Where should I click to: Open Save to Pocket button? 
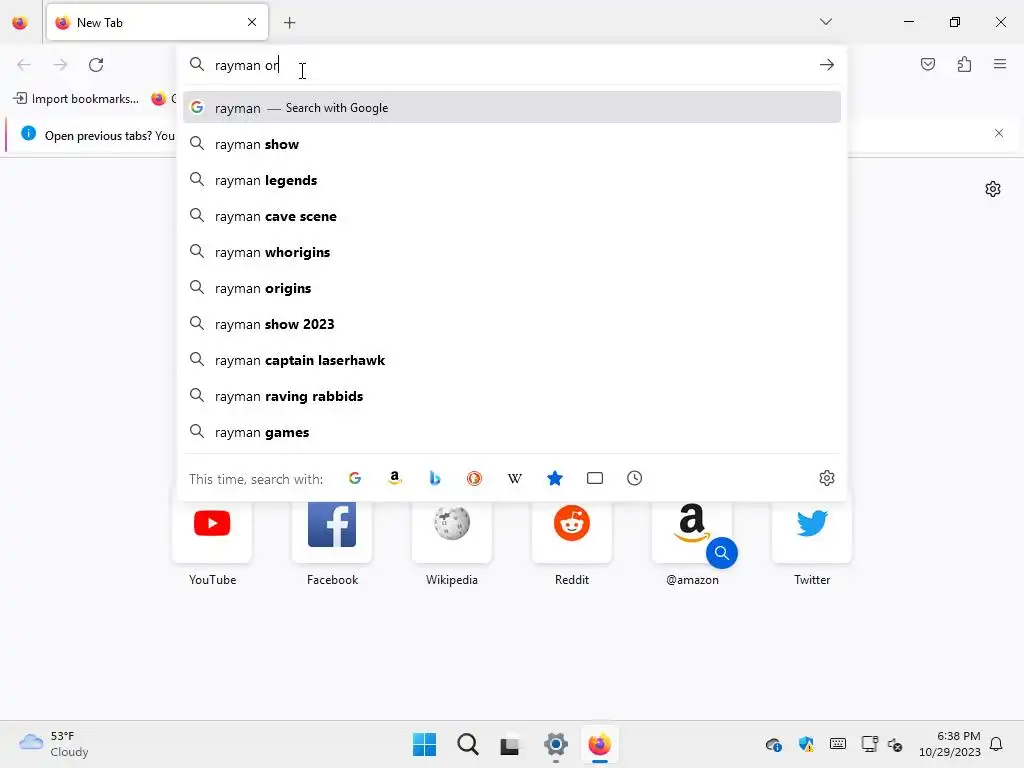coord(928,64)
